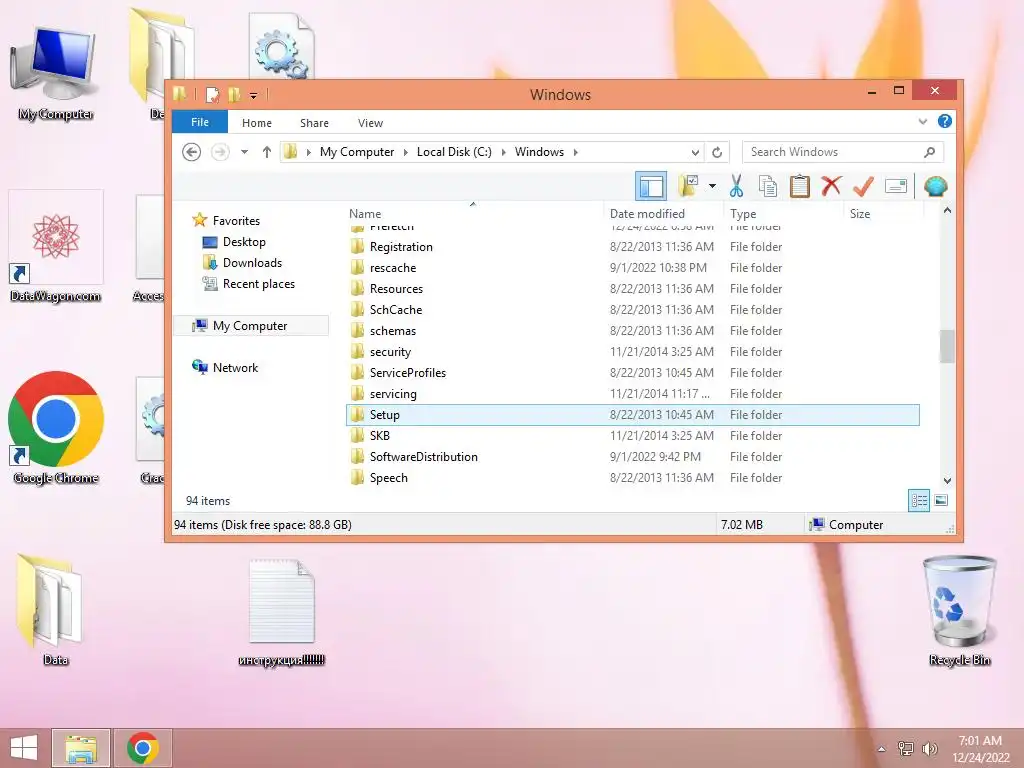The width and height of the screenshot is (1024, 768).
Task: Refresh the Windows folder view
Action: coord(717,153)
